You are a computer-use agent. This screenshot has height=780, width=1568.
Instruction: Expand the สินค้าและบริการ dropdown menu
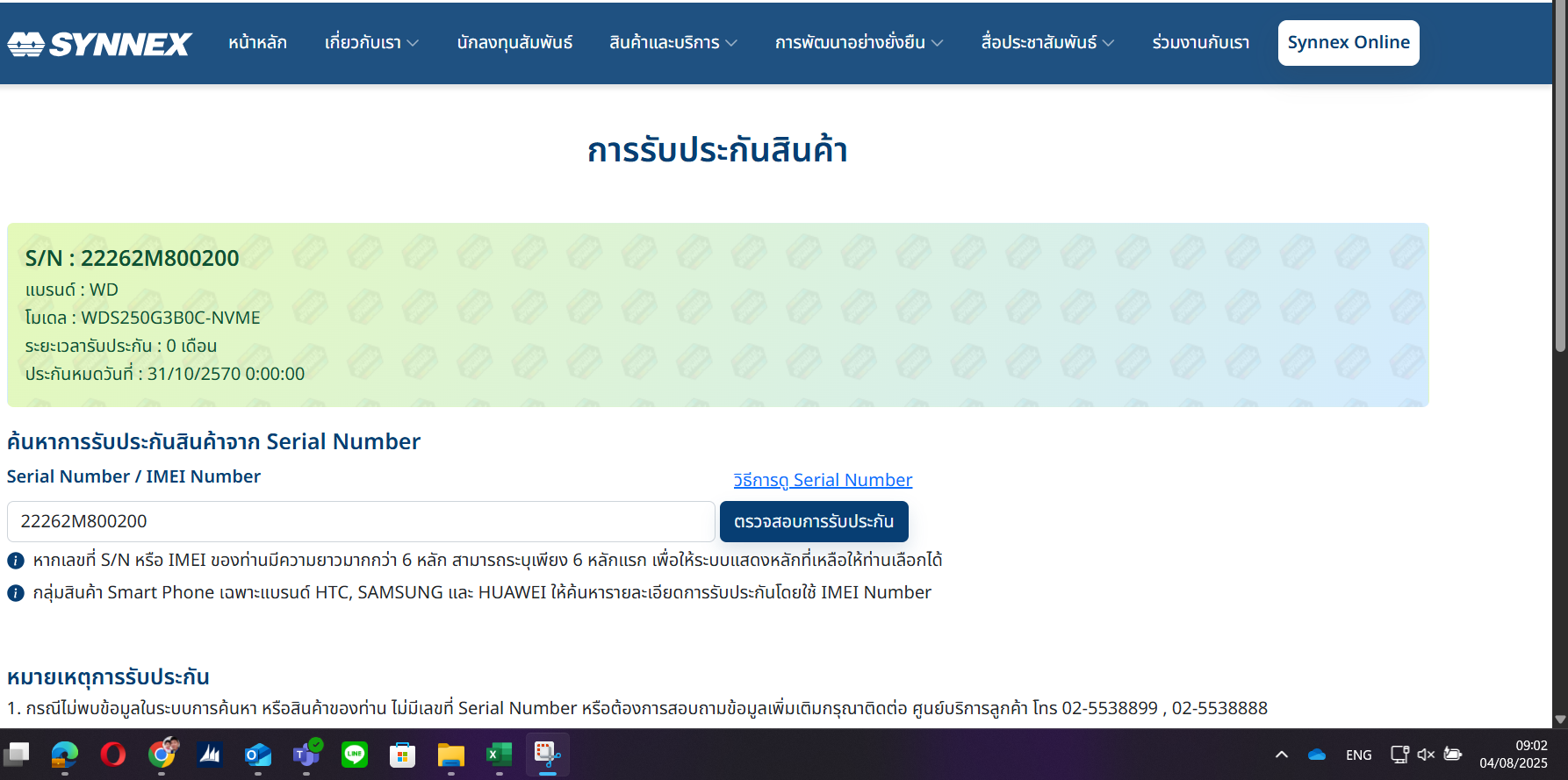pyautogui.click(x=673, y=43)
